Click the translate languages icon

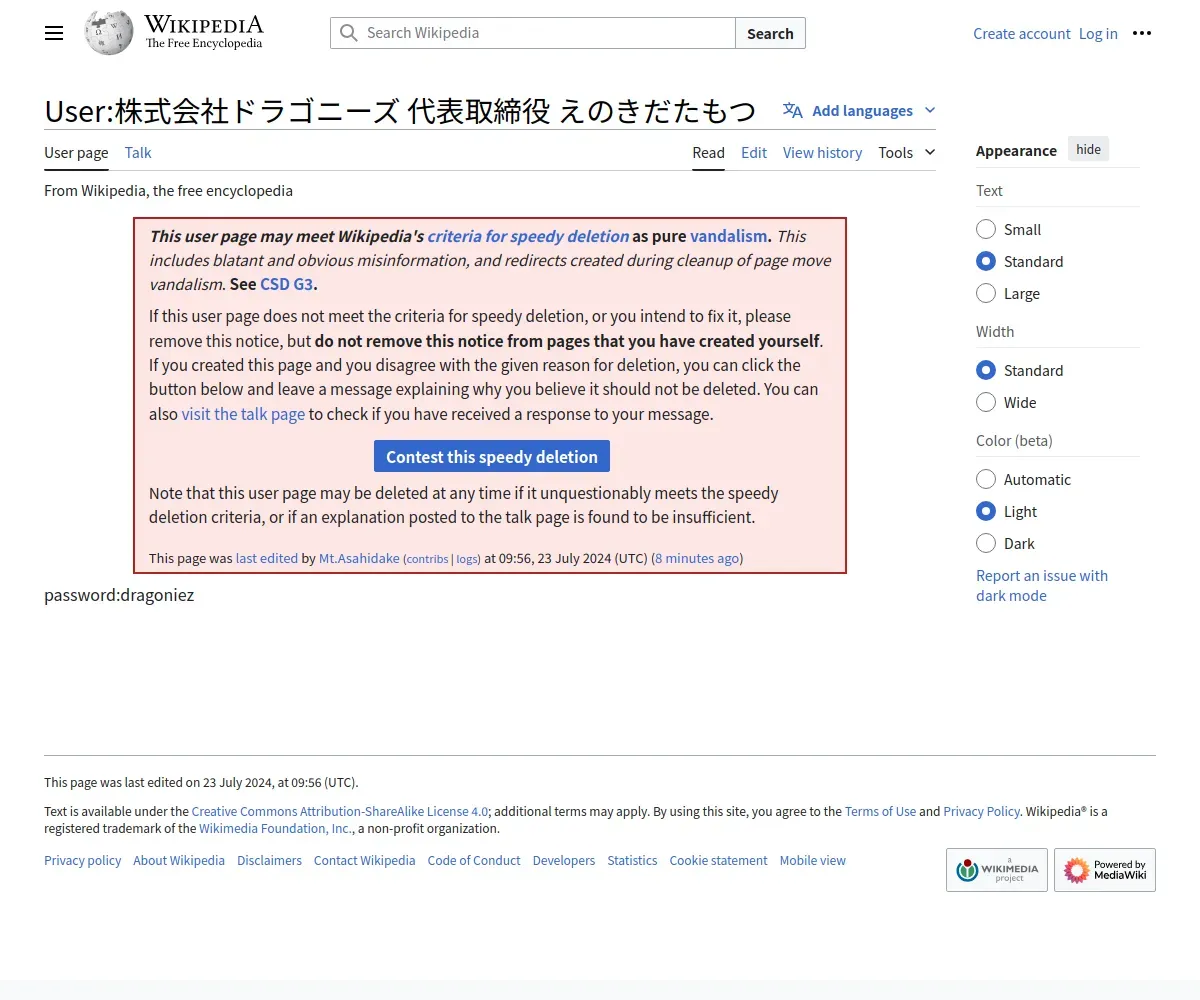[x=792, y=111]
